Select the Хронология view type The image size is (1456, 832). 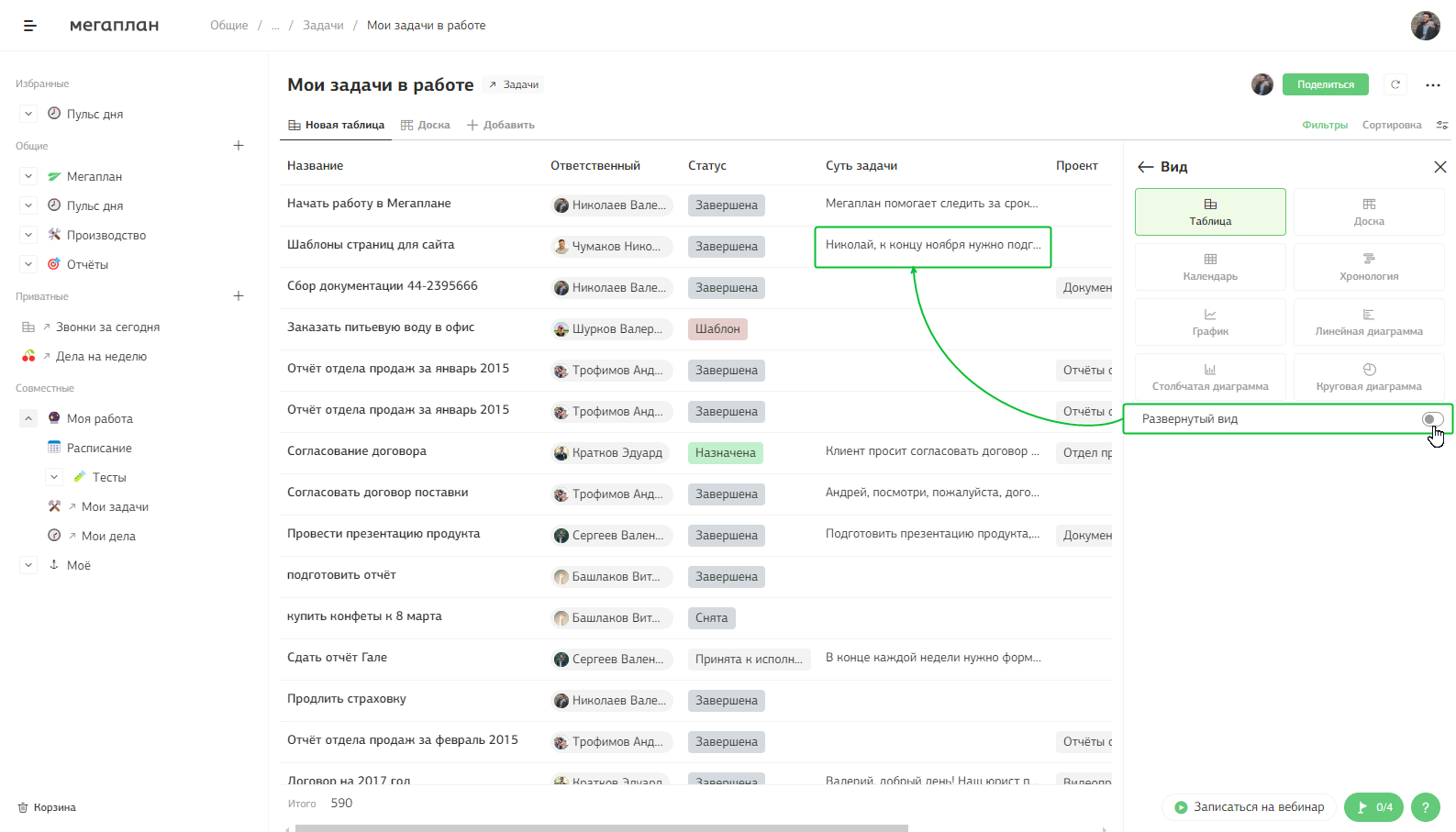coord(1369,267)
